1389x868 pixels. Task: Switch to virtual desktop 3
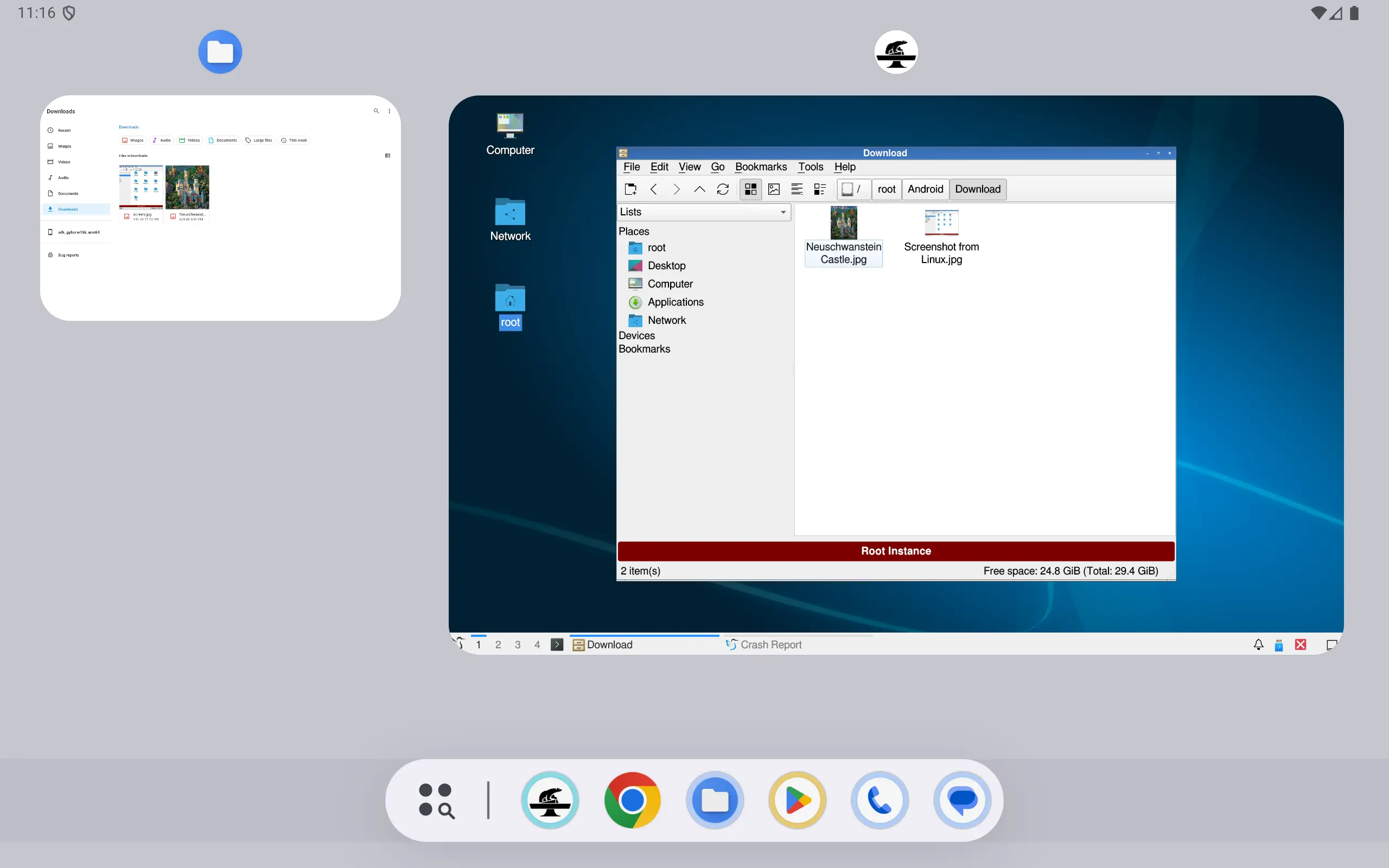(x=517, y=644)
